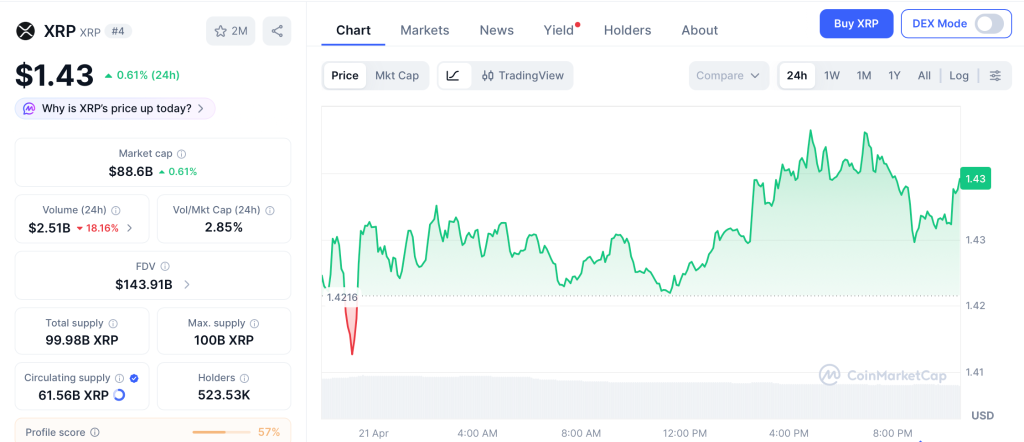Open 'Why is XRP's price up today?'
Screen dimensions: 1024x442
click(x=115, y=108)
